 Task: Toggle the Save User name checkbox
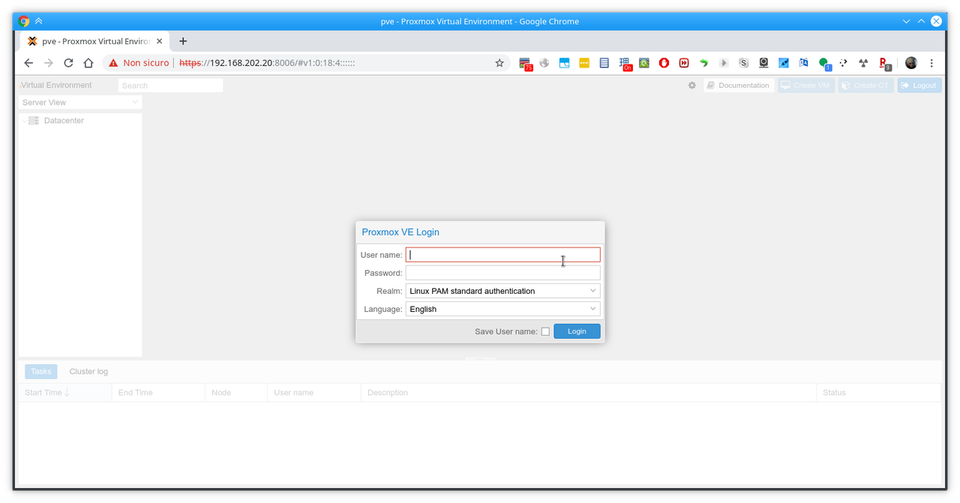(545, 331)
